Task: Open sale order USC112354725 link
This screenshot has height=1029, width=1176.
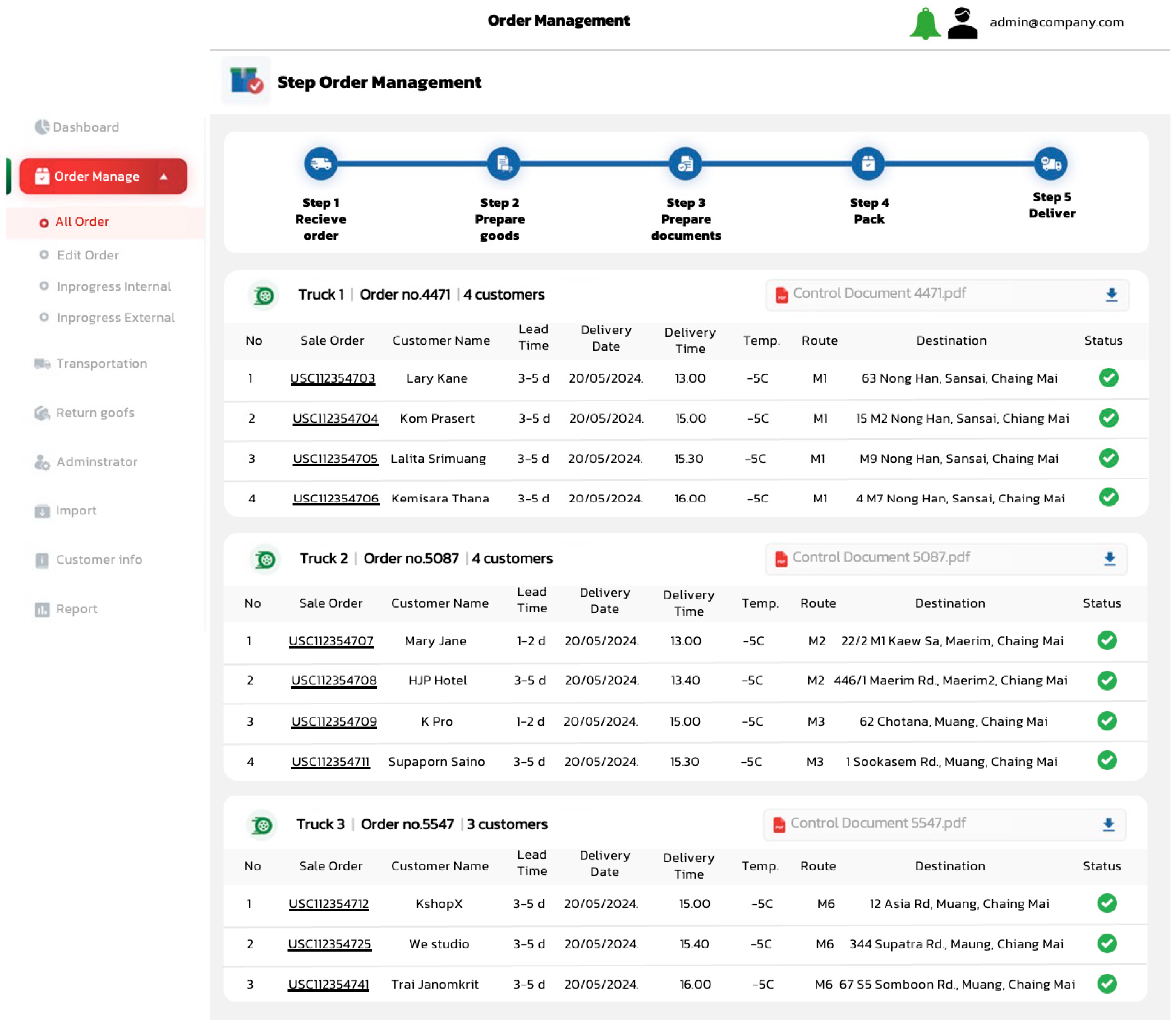Action: pyautogui.click(x=329, y=944)
